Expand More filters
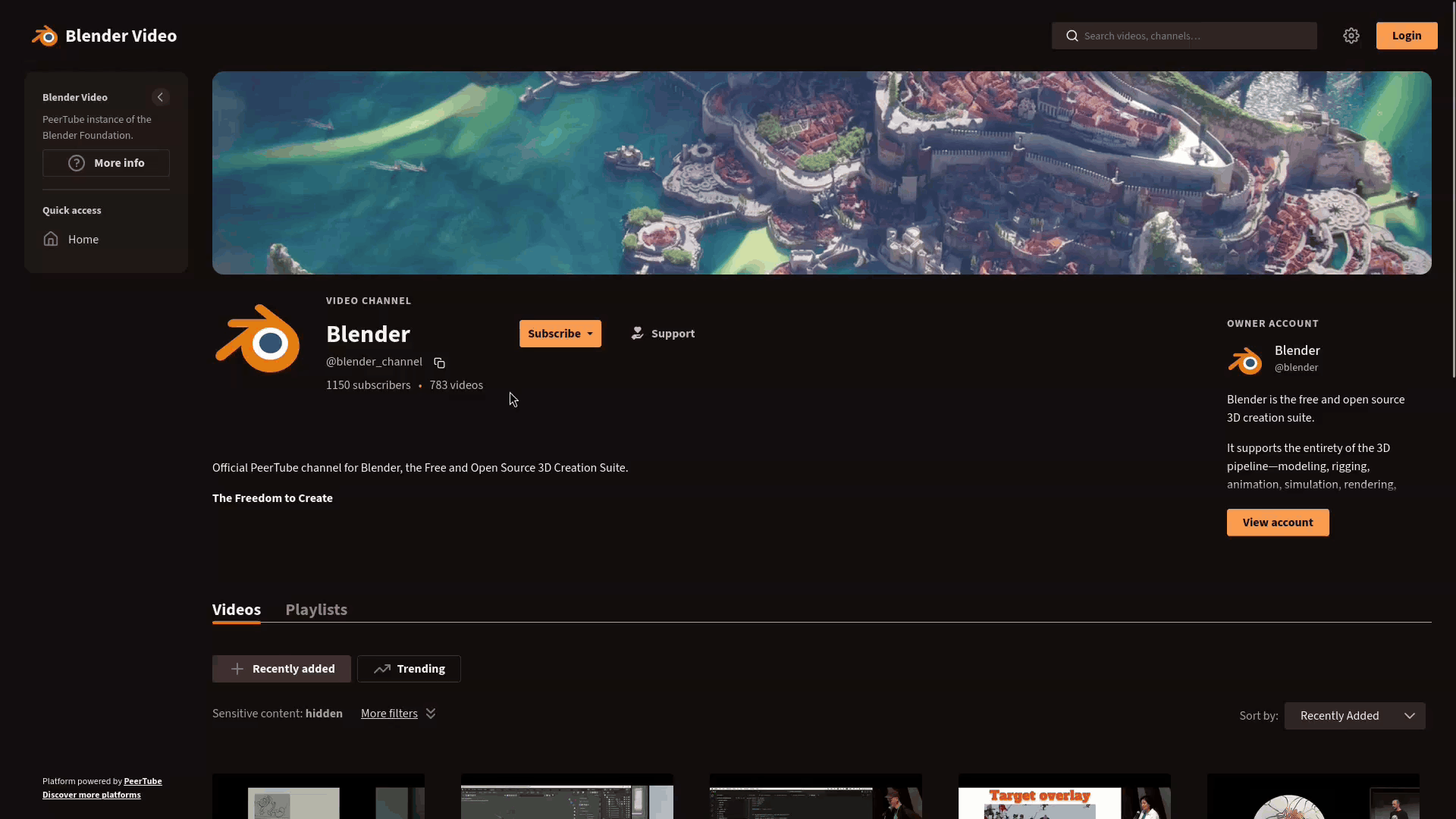 click(398, 714)
